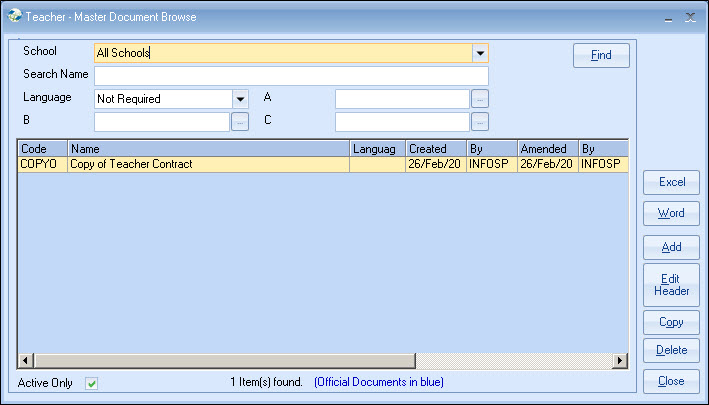Open document with the Word button
This screenshot has height=405, width=709.
point(671,213)
